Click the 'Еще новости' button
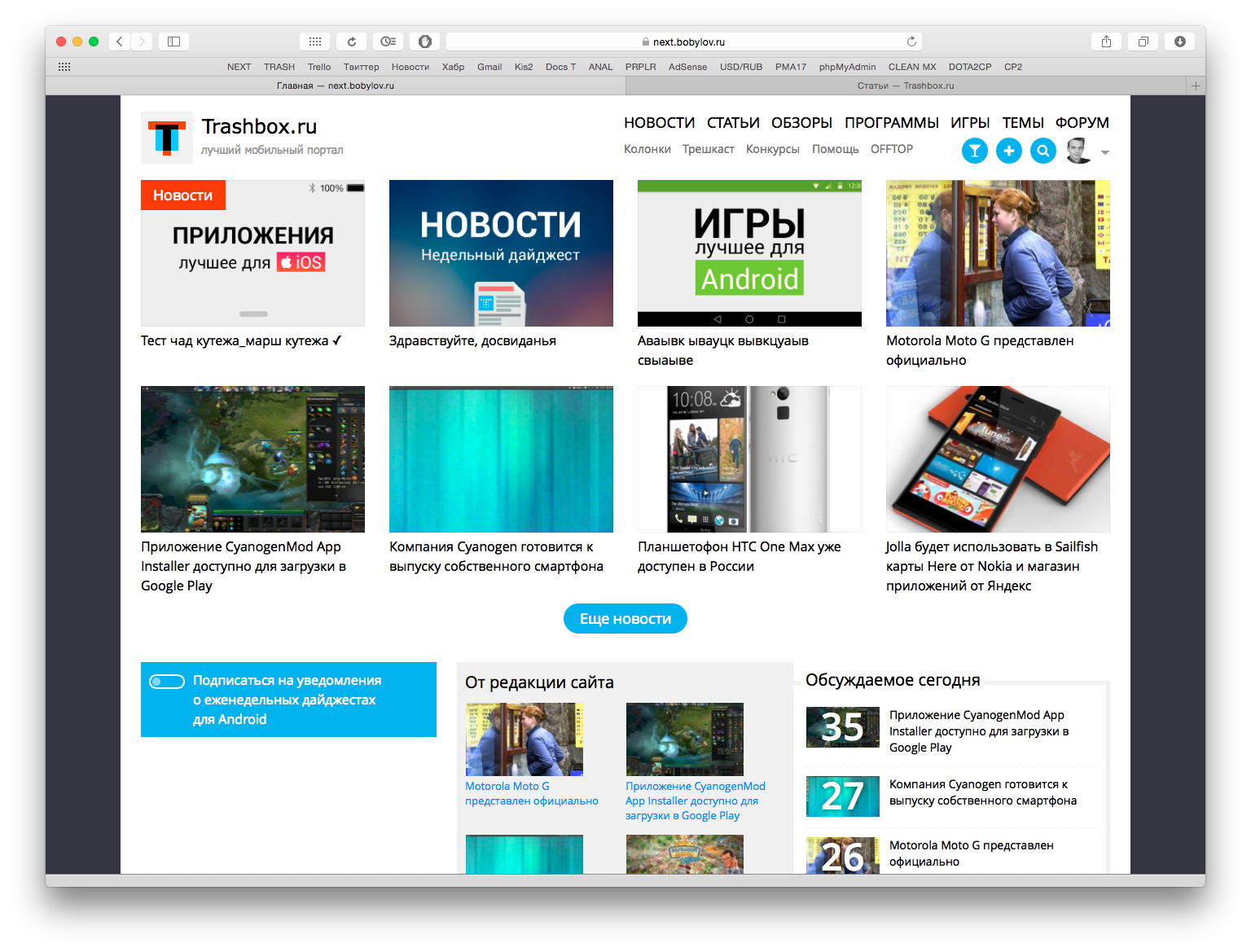 click(625, 619)
